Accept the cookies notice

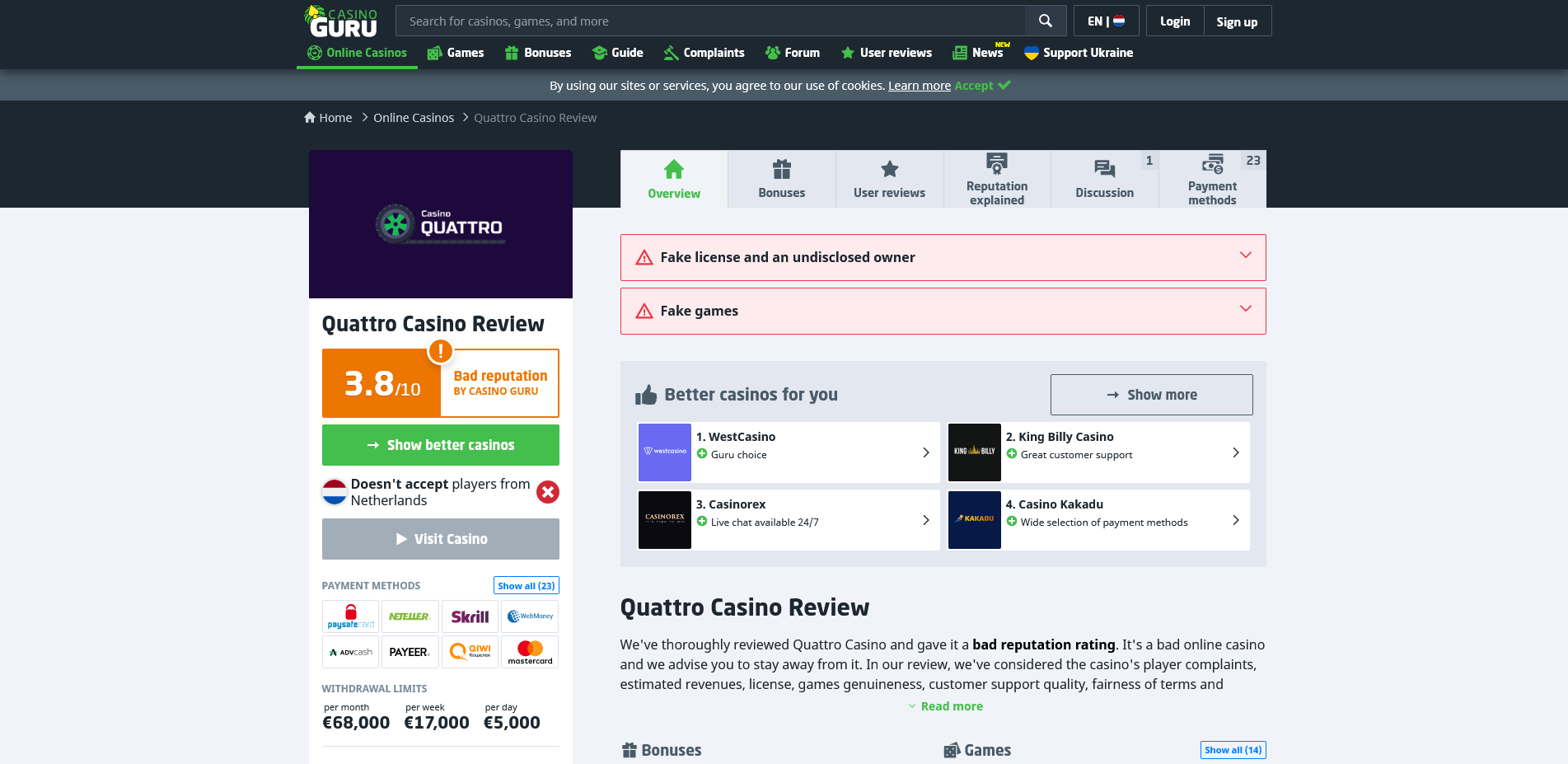click(x=982, y=86)
